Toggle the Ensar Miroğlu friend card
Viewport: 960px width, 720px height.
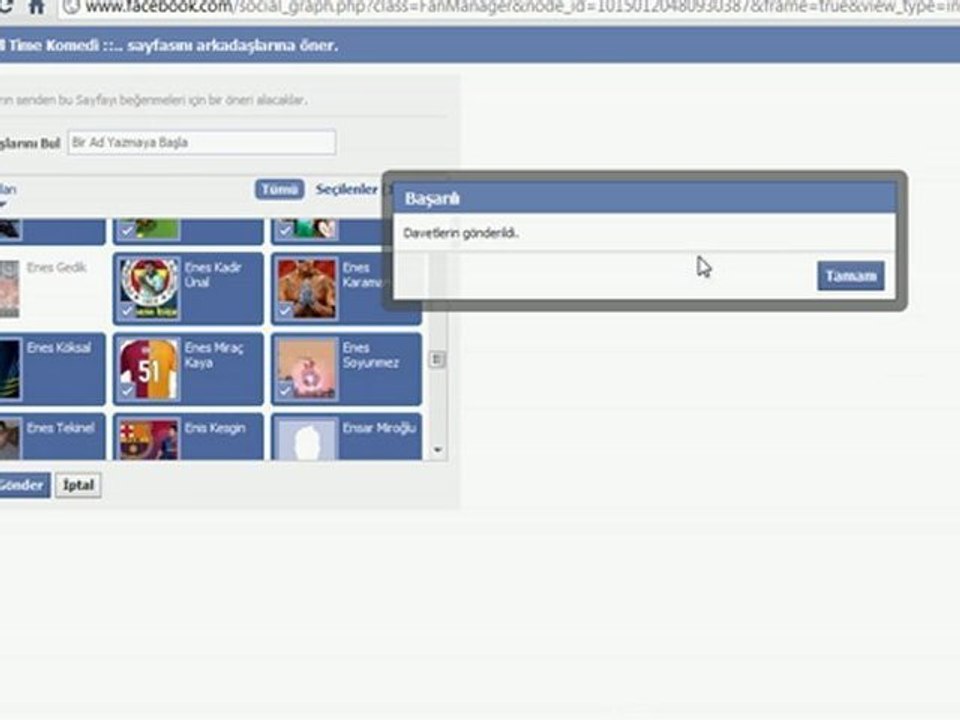click(x=347, y=437)
